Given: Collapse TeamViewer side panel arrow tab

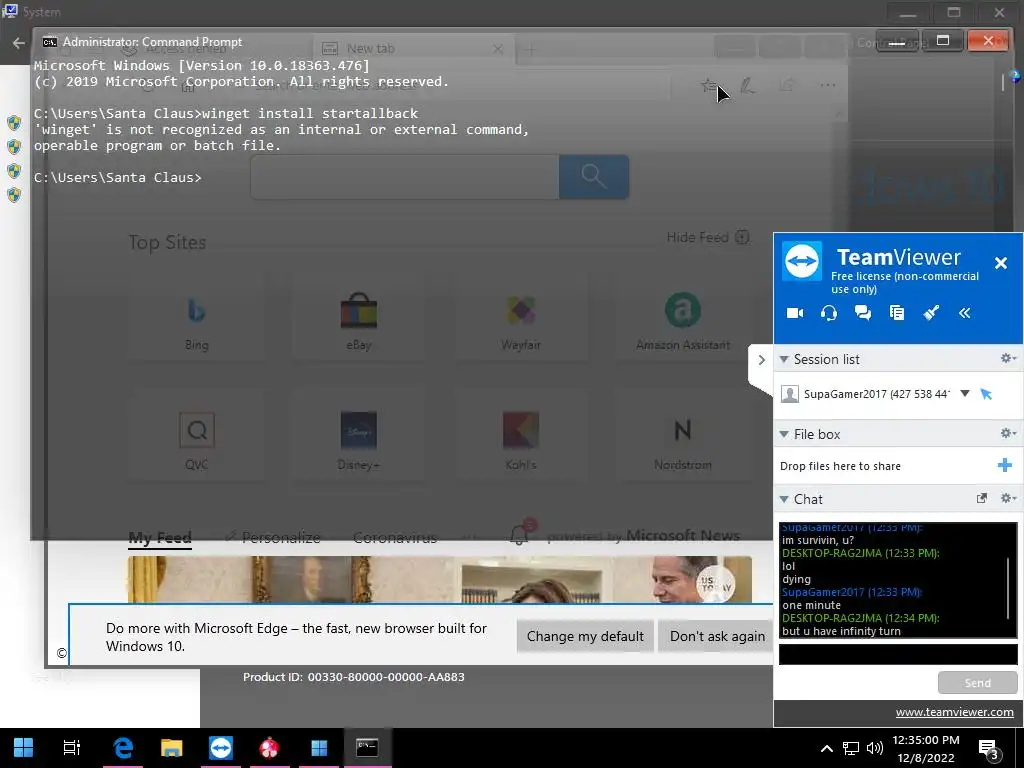Looking at the screenshot, I should coord(761,360).
